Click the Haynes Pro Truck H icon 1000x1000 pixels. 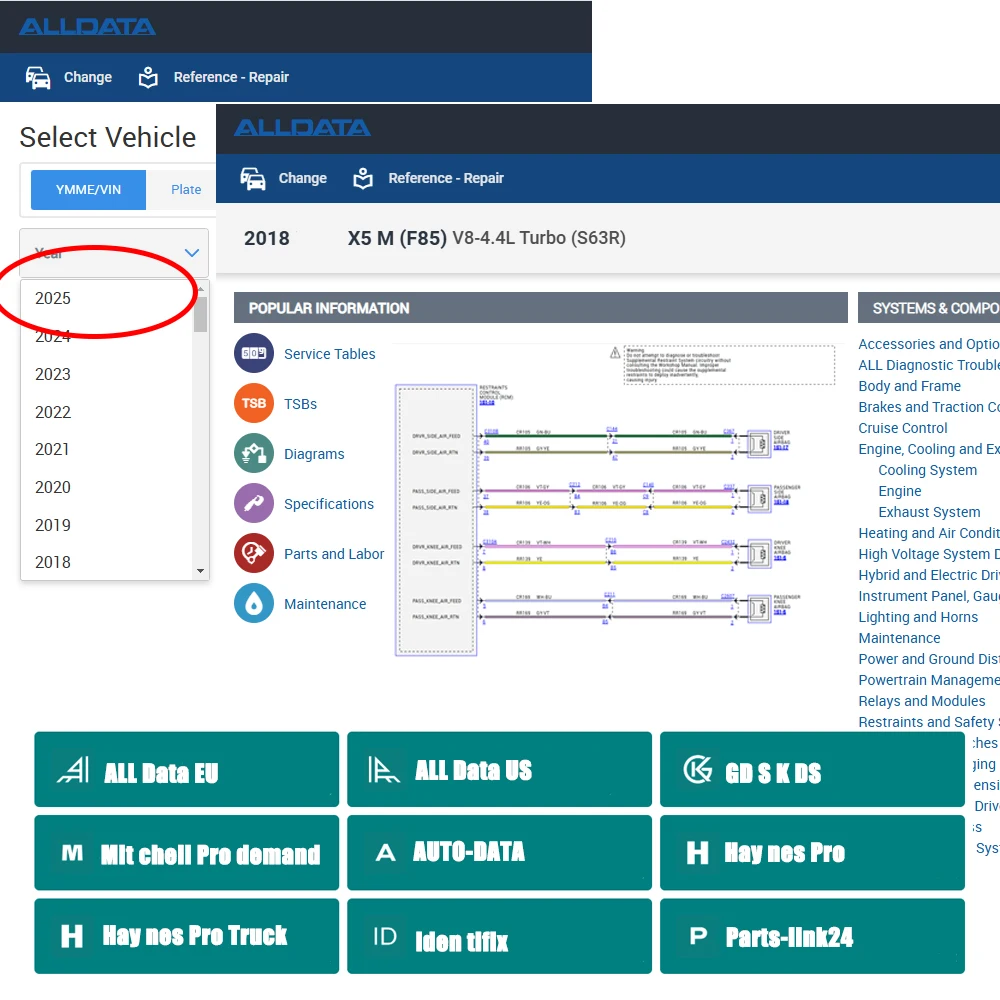tap(71, 936)
